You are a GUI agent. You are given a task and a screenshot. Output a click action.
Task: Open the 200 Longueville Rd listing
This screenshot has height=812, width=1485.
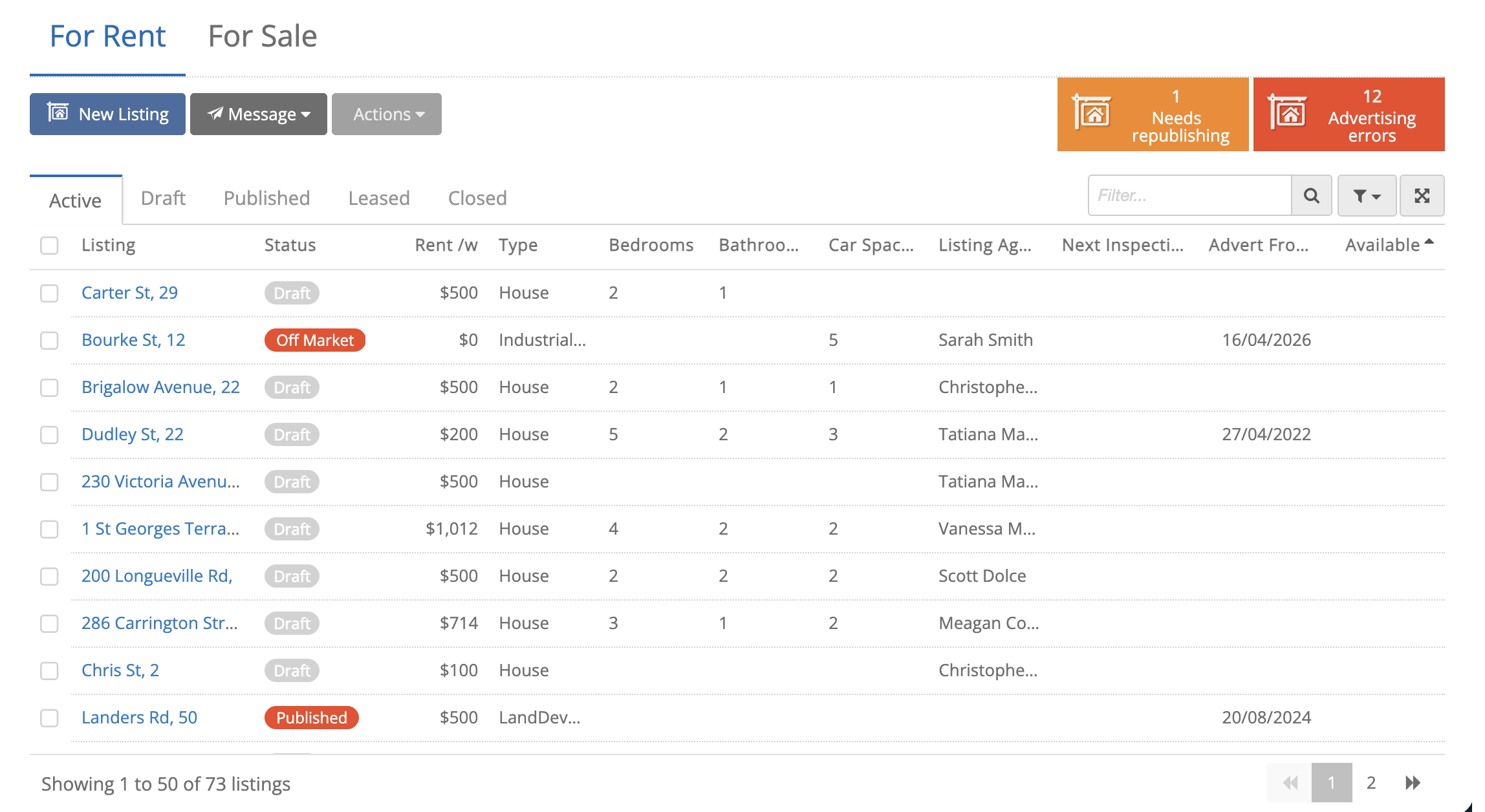(157, 576)
